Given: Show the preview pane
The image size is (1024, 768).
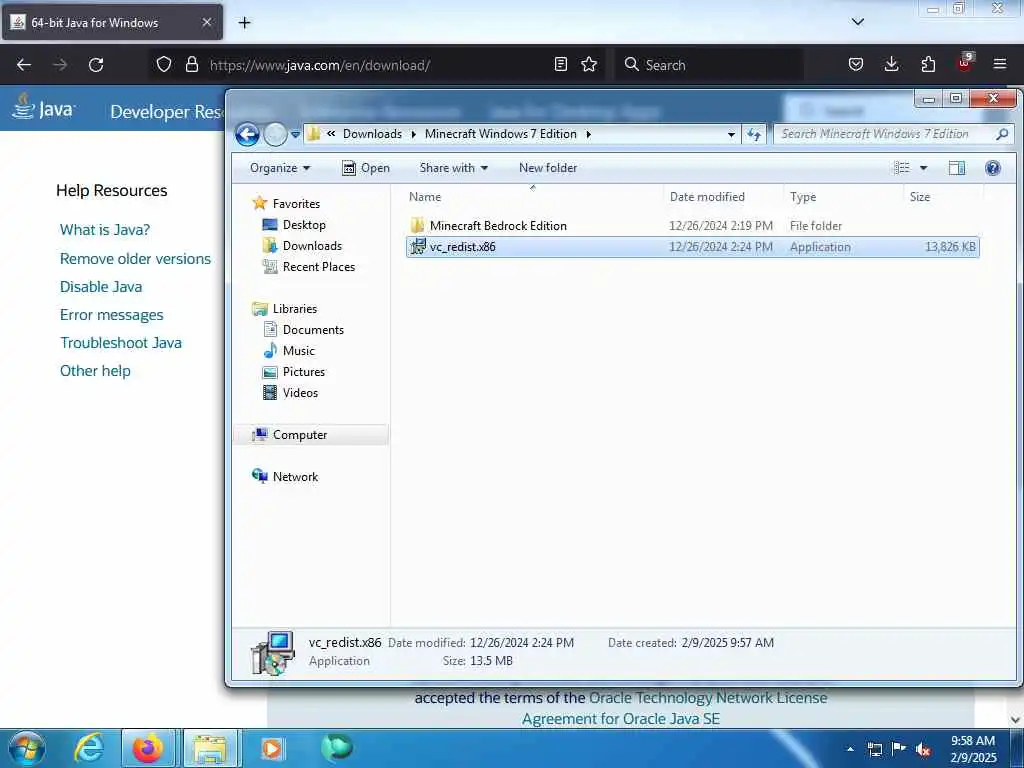Looking at the screenshot, I should 957,168.
